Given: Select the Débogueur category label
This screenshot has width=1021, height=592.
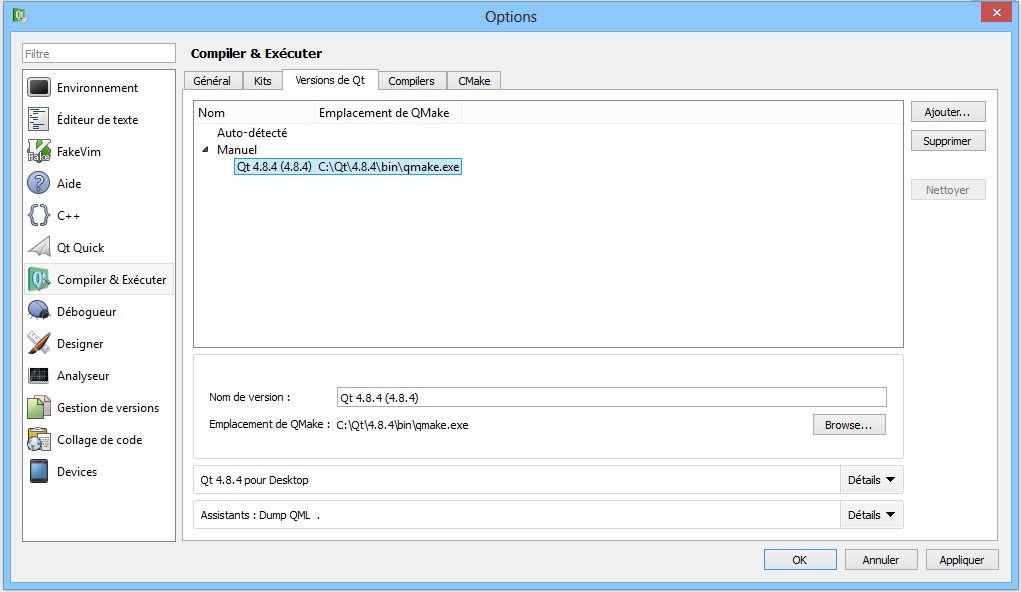Looking at the screenshot, I should click(x=87, y=311).
